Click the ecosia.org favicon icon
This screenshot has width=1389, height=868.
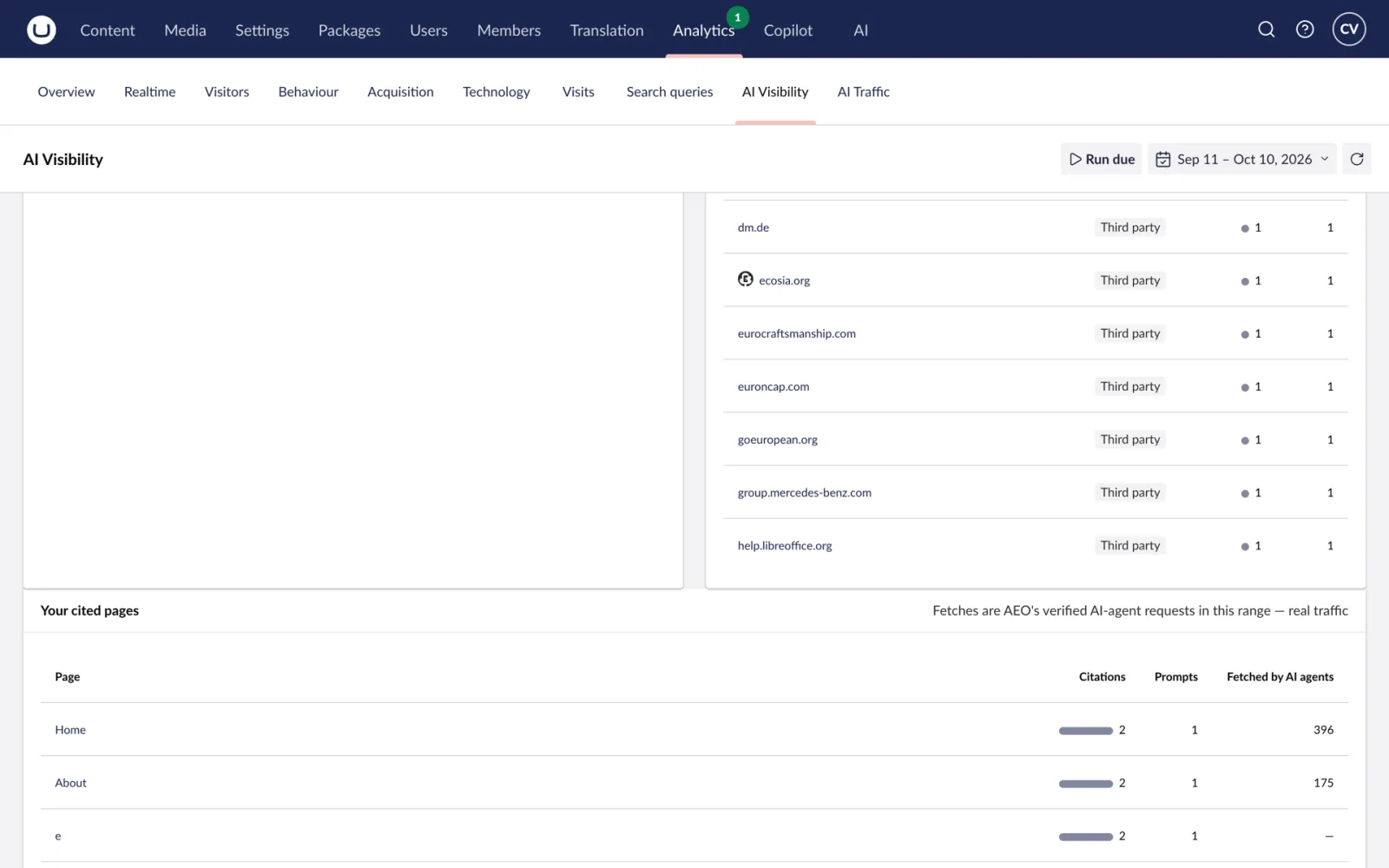(746, 279)
